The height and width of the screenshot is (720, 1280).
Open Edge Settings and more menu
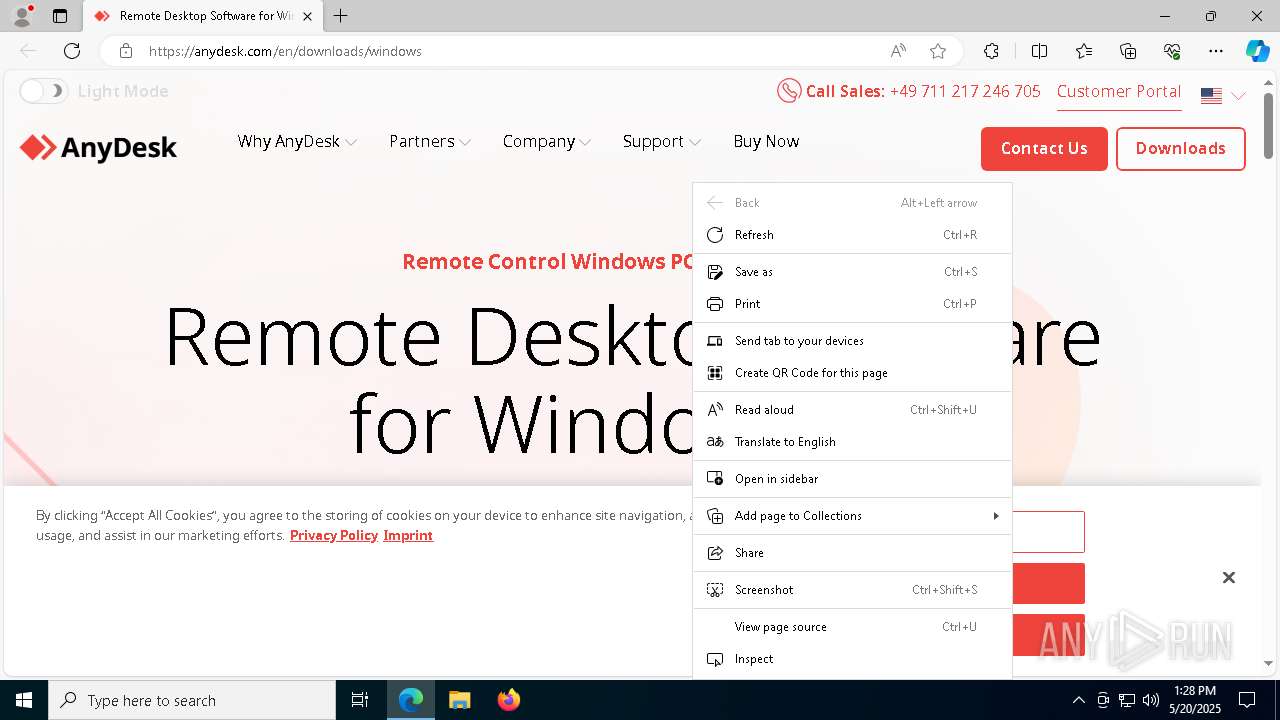pyautogui.click(x=1216, y=51)
